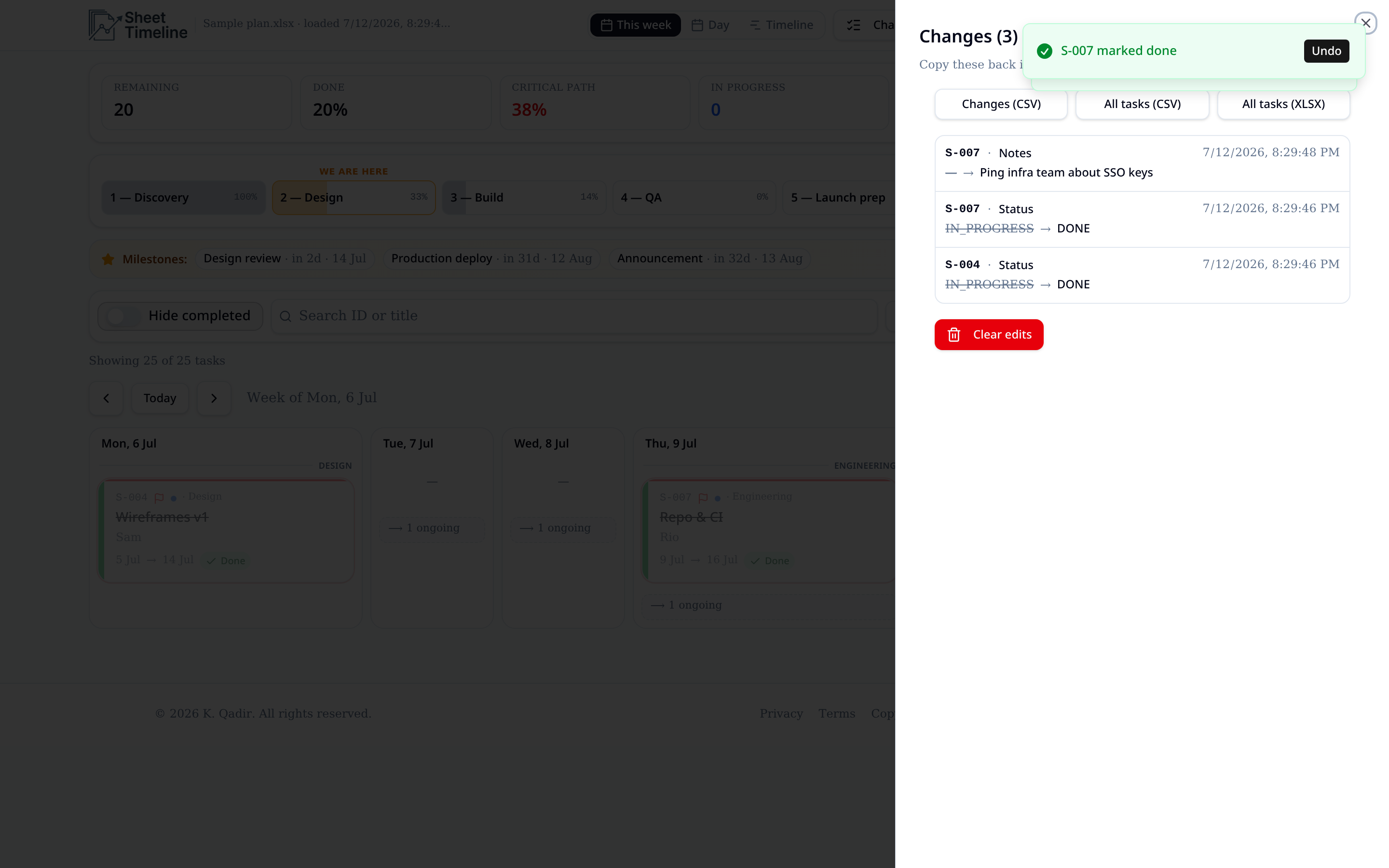This screenshot has height=868, width=1389.
Task: Click the green check icon in the toast
Action: tap(1044, 51)
